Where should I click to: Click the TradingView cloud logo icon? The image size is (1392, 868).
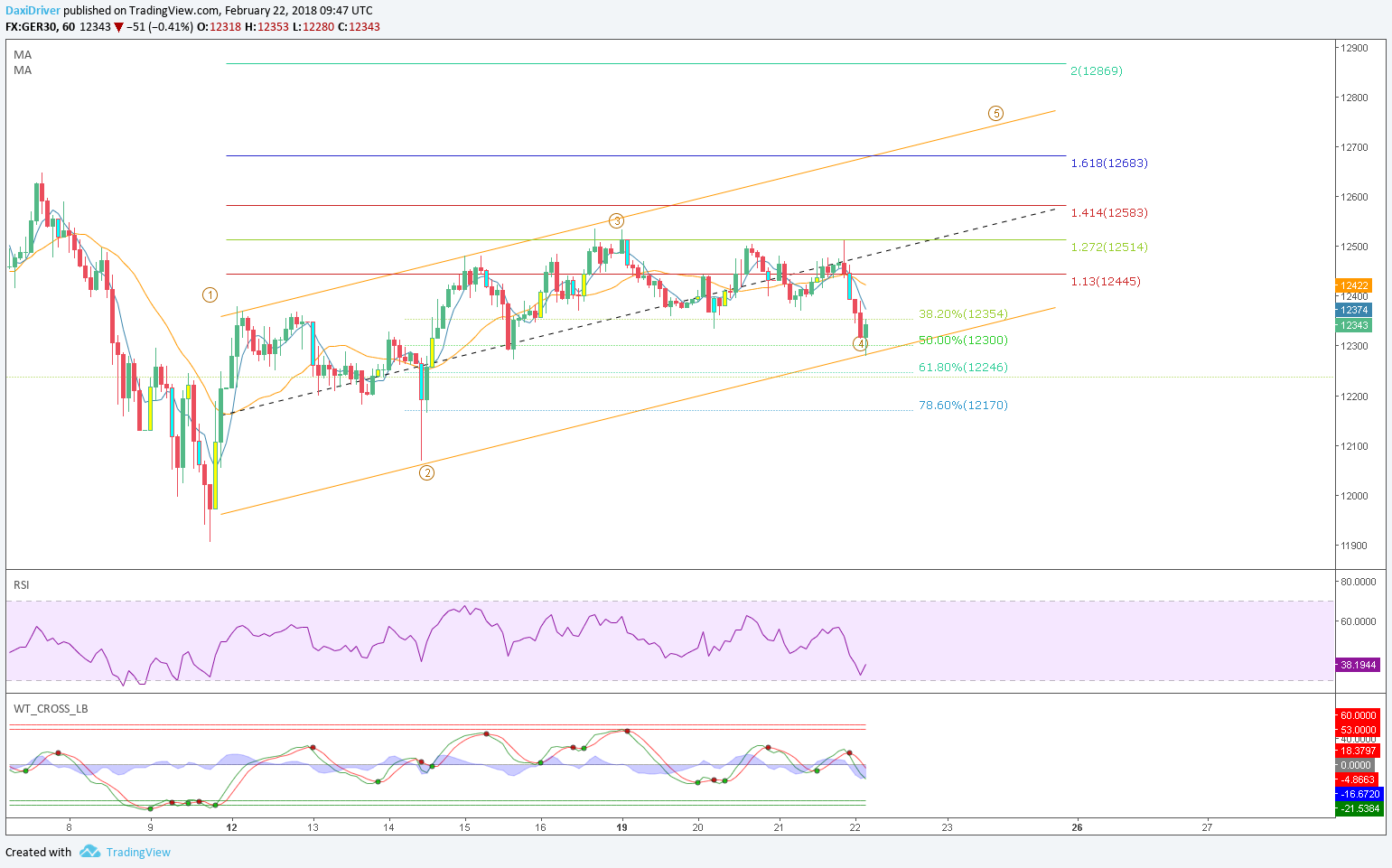89,852
